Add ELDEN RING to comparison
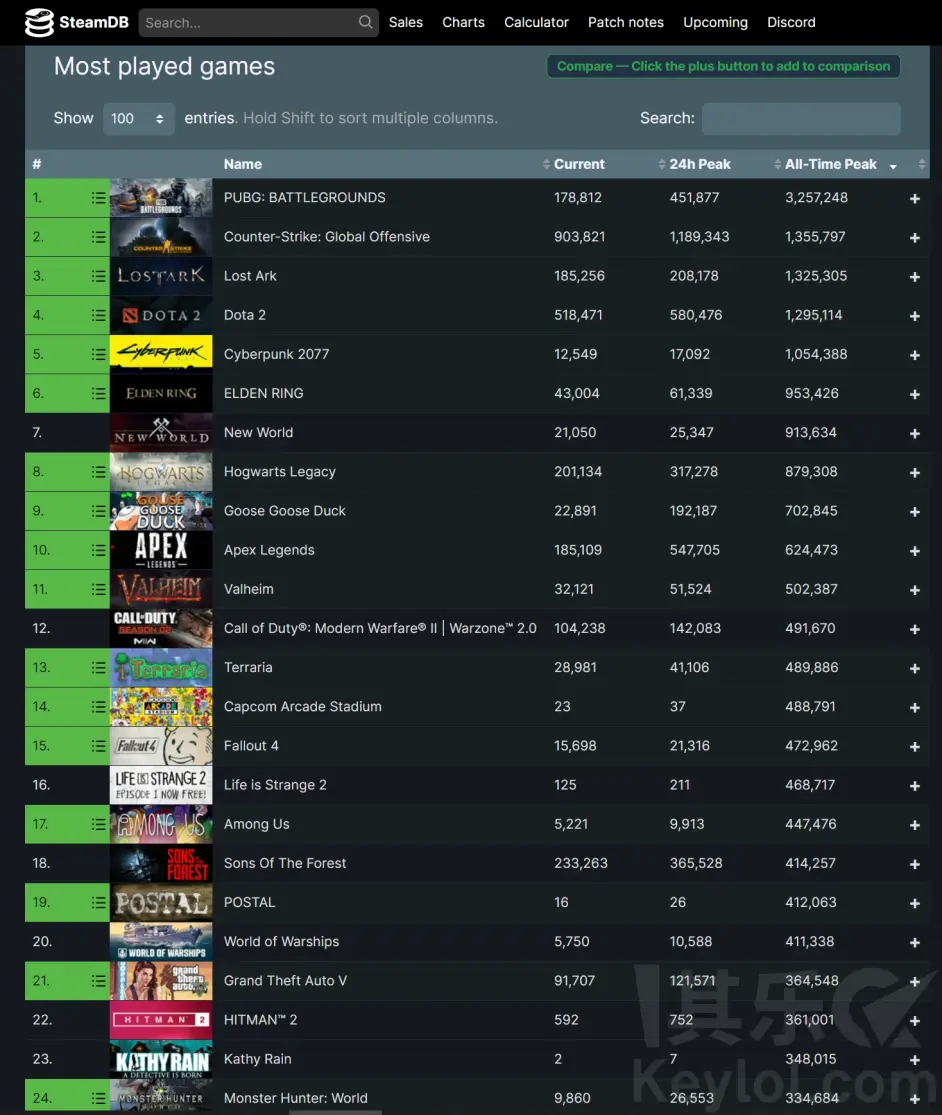The width and height of the screenshot is (942, 1115). (x=914, y=394)
